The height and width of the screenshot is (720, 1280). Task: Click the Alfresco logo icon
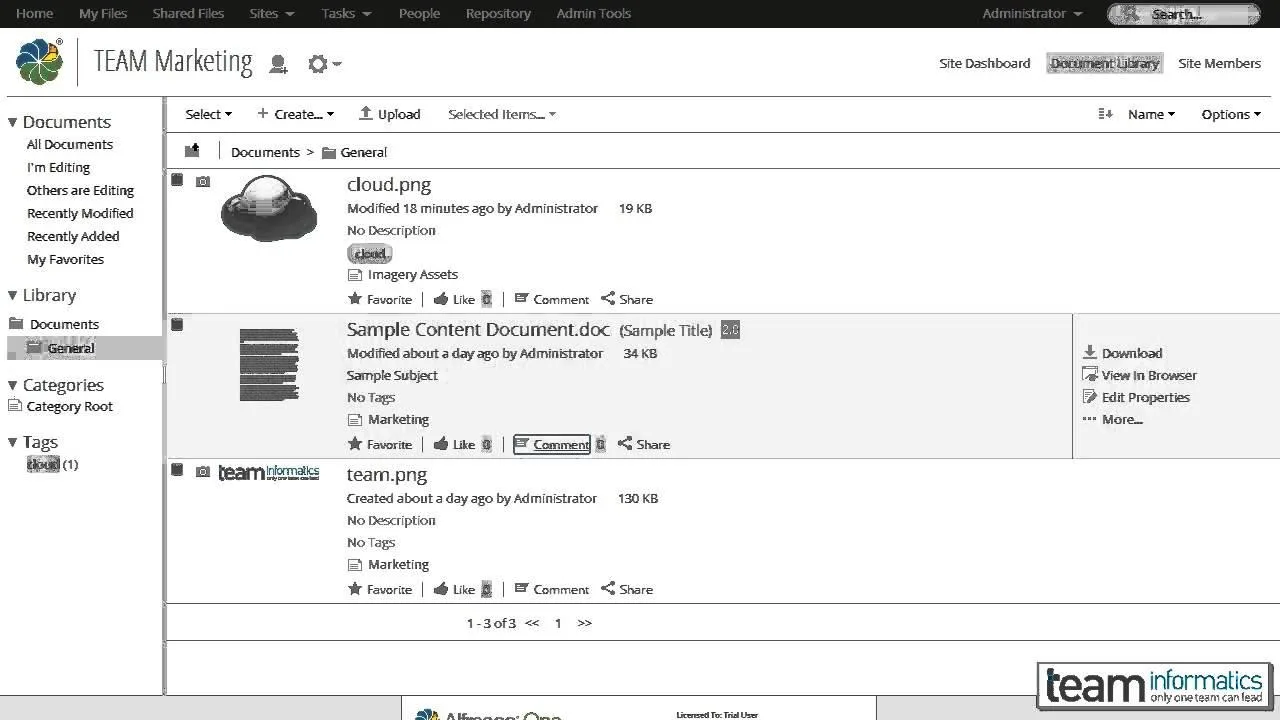click(x=40, y=62)
